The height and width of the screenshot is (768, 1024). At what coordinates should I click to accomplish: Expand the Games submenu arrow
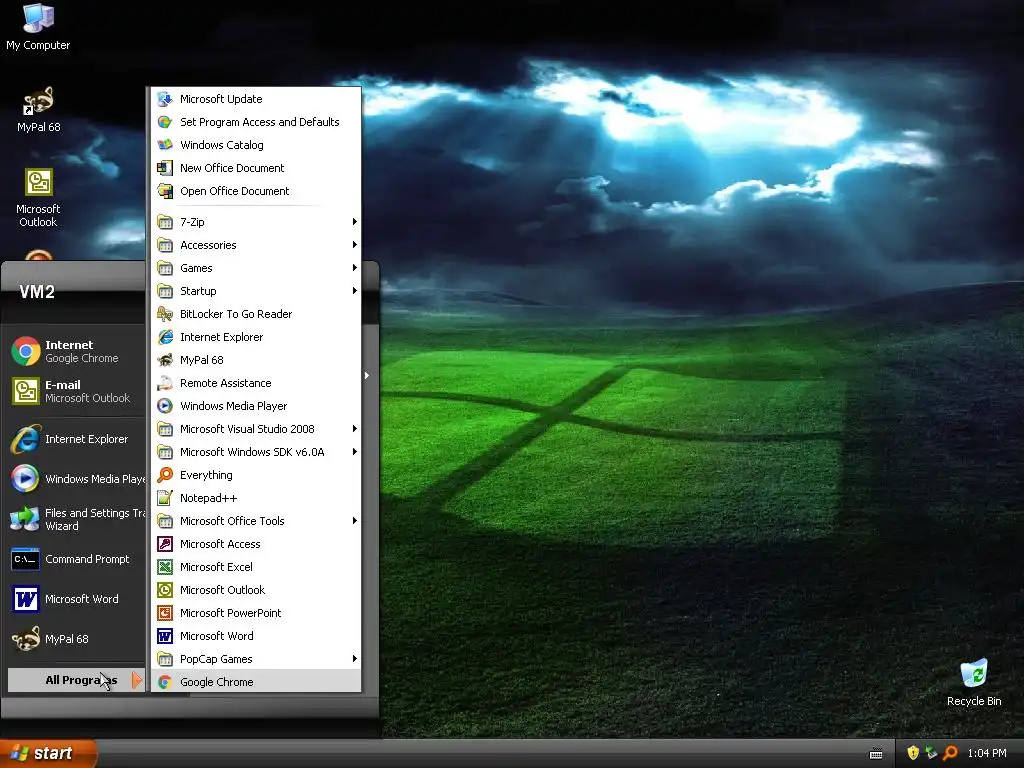pyautogui.click(x=355, y=268)
